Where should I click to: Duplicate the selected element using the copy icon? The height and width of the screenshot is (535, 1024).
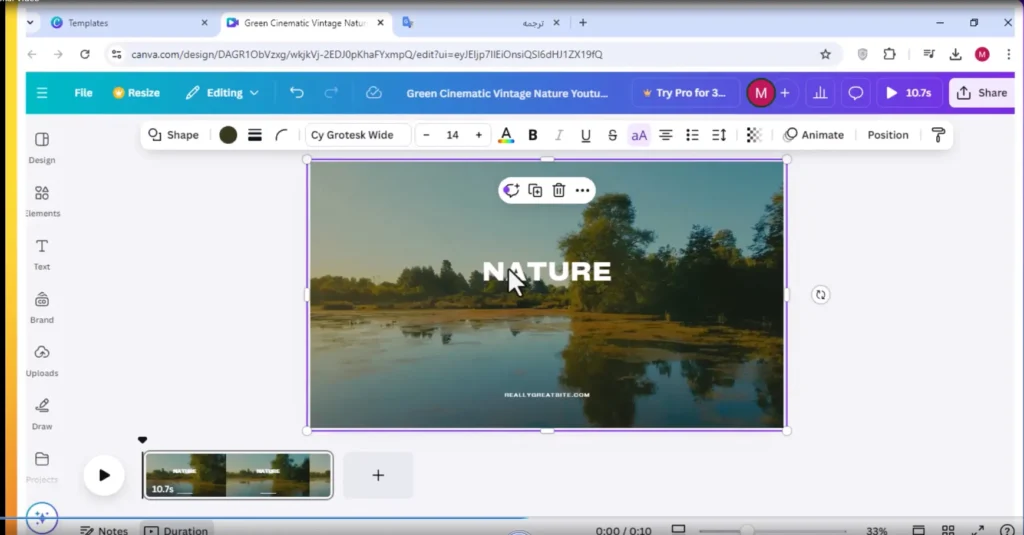tap(535, 190)
